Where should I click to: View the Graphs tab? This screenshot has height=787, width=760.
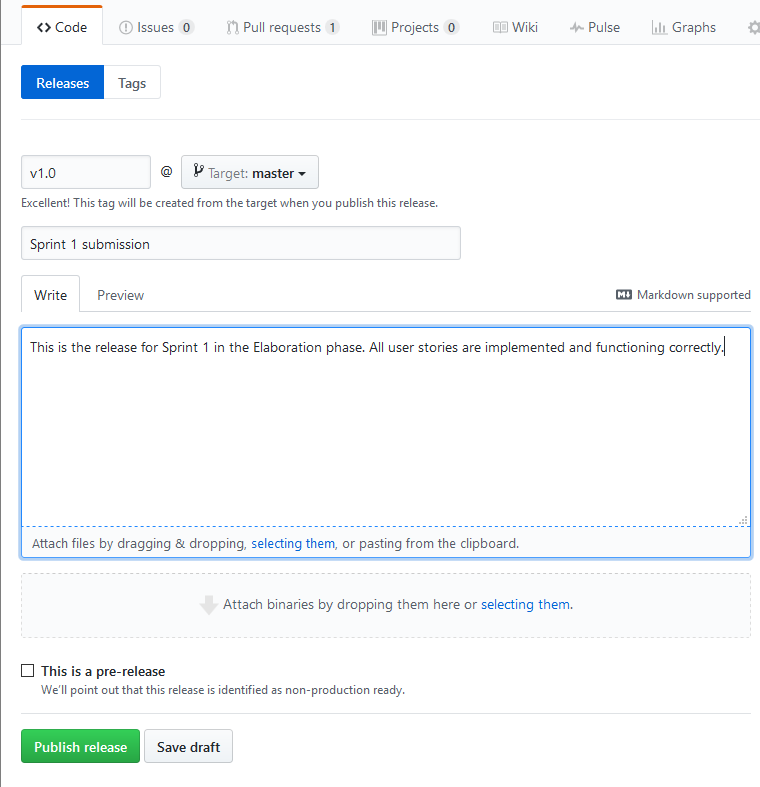(684, 27)
